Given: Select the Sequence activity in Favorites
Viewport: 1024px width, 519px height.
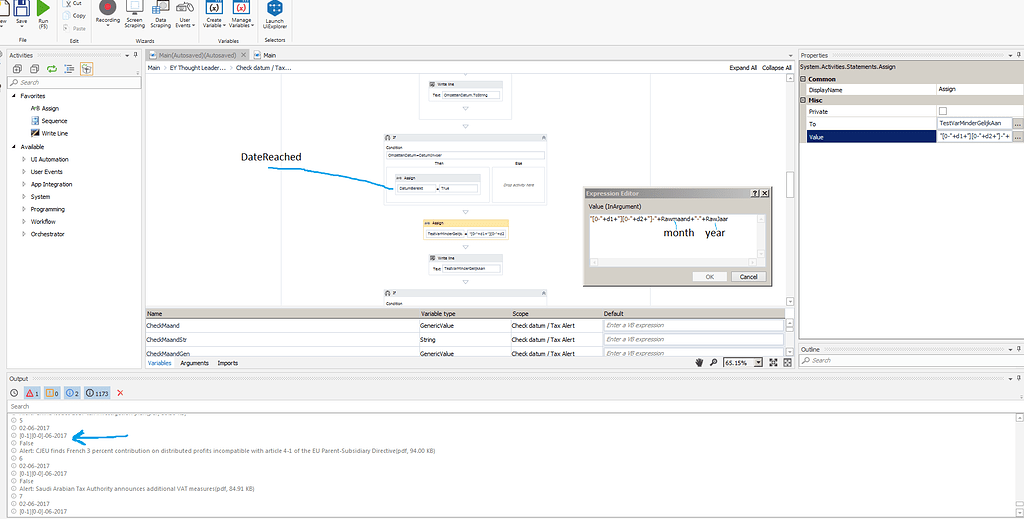Looking at the screenshot, I should coord(49,121).
